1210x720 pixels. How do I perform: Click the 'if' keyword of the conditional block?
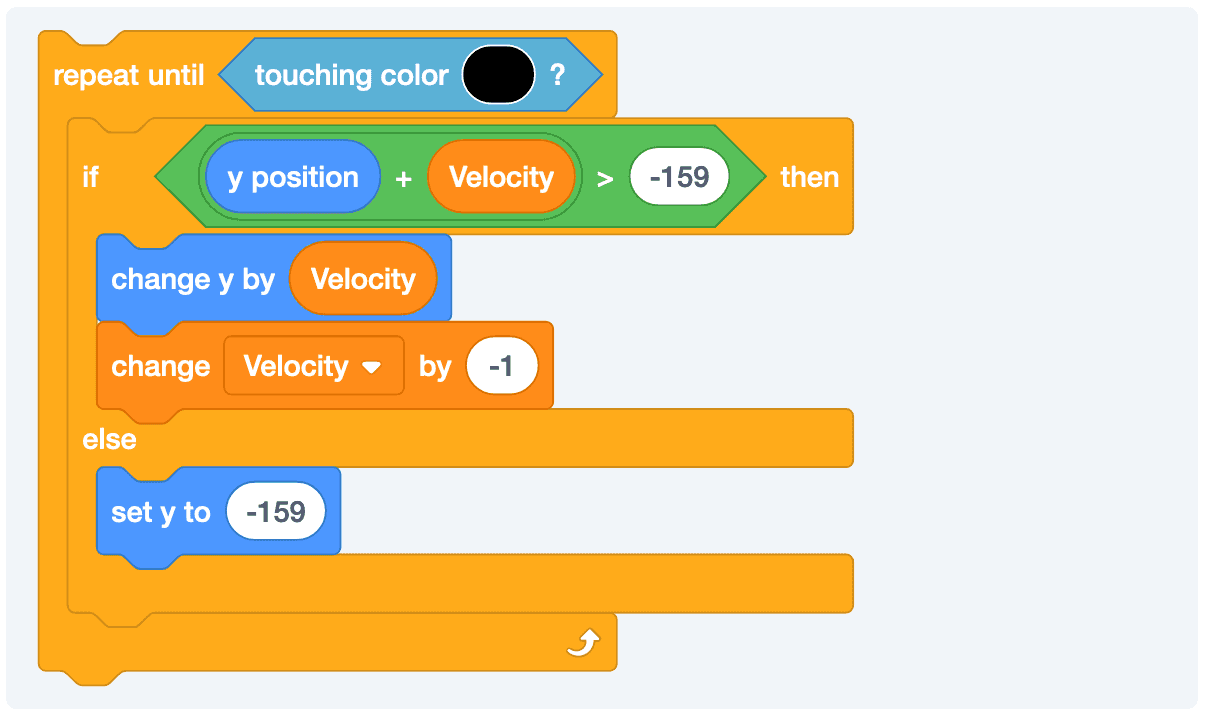coord(91,177)
